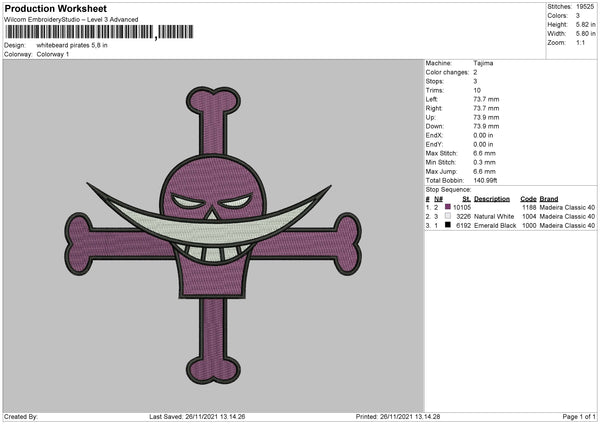
Task: Click the Production Worksheet title
Action: 55,8
